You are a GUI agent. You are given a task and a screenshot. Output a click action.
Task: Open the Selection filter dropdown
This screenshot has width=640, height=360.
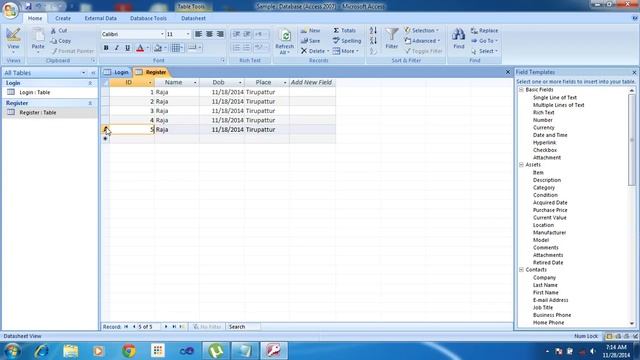(422, 31)
